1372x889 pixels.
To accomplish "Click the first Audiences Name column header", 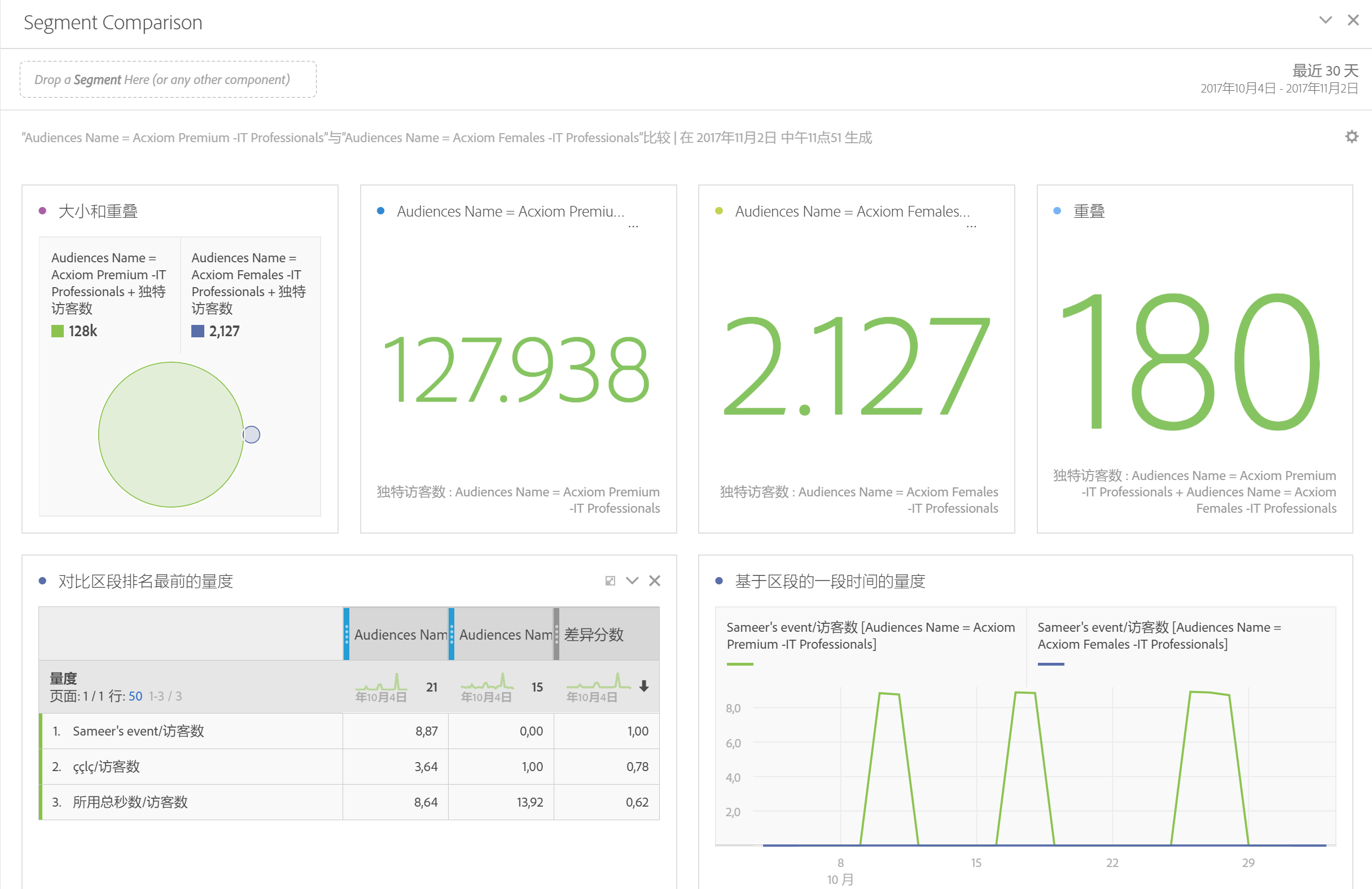I will (x=401, y=635).
